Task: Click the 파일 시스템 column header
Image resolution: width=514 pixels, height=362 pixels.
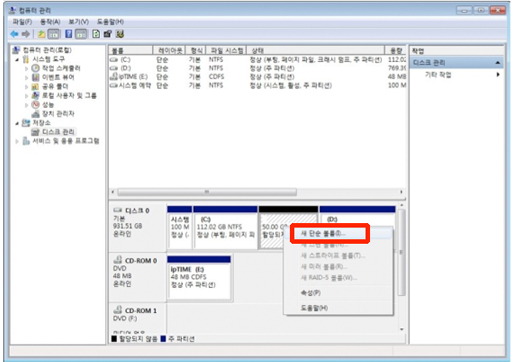Action: (226, 51)
